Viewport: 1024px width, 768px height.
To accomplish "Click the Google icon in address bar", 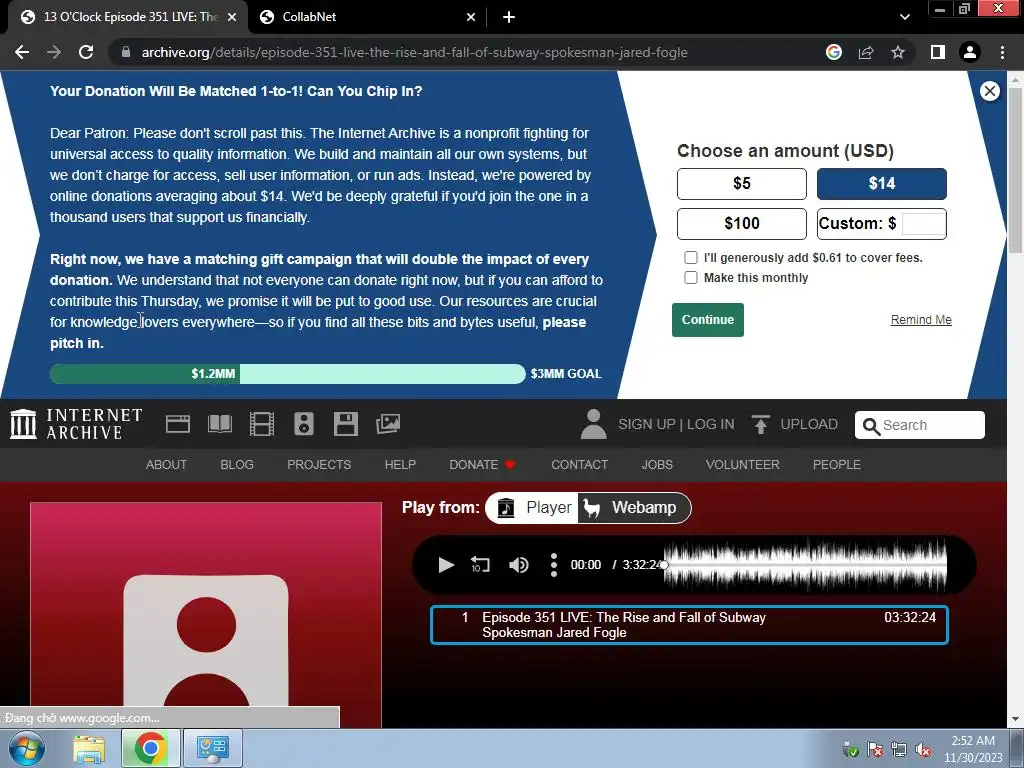I will tap(834, 52).
